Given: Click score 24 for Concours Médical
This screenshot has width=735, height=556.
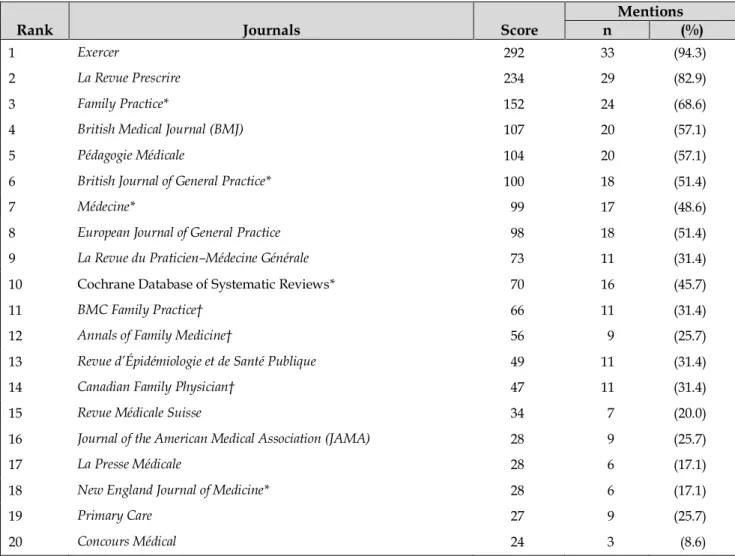Looking at the screenshot, I should (517, 542).
